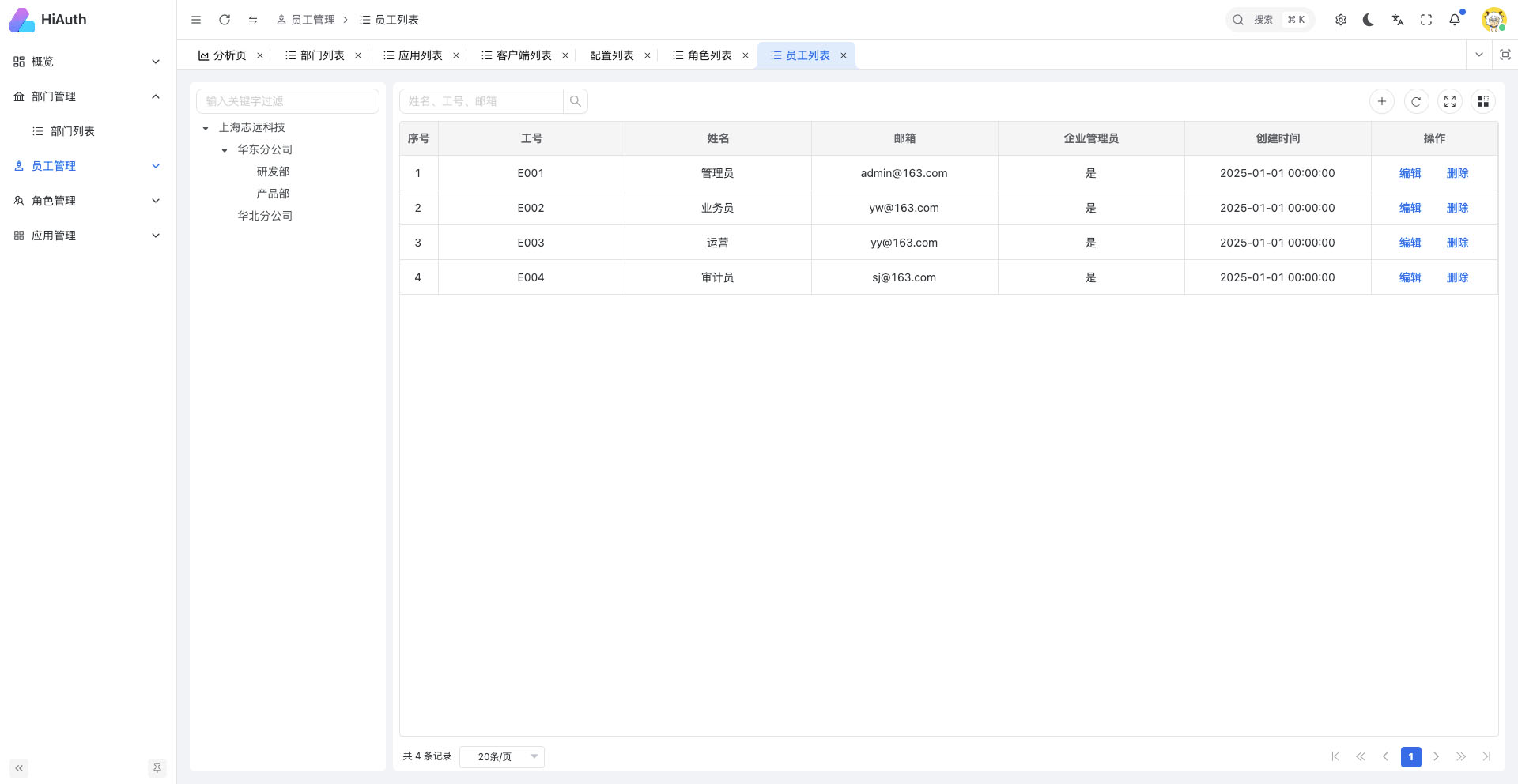This screenshot has width=1518, height=784.
Task: Click the 姓名、工号、邮箱 search field
Action: click(x=482, y=101)
